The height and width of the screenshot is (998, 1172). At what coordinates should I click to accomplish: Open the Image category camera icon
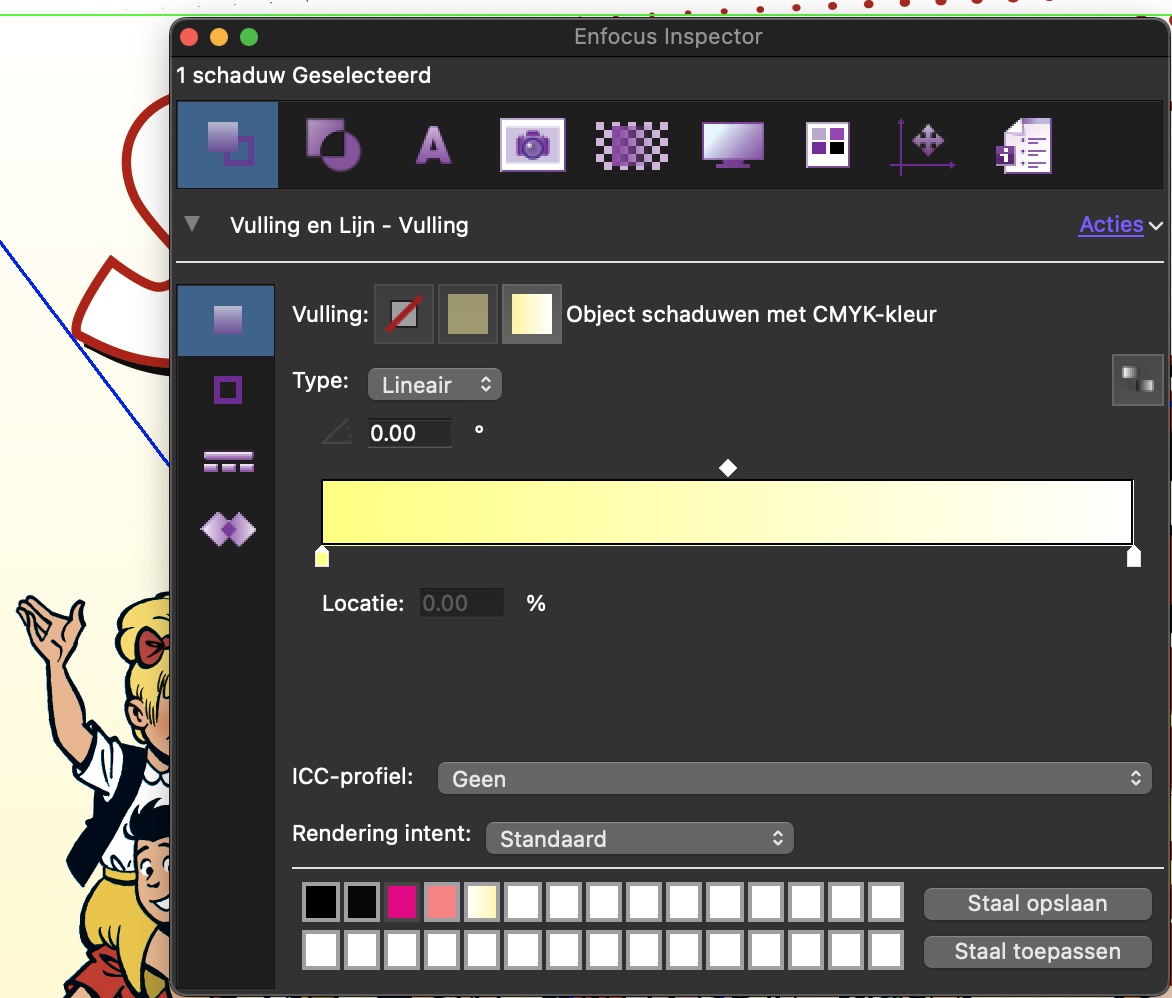click(x=532, y=145)
